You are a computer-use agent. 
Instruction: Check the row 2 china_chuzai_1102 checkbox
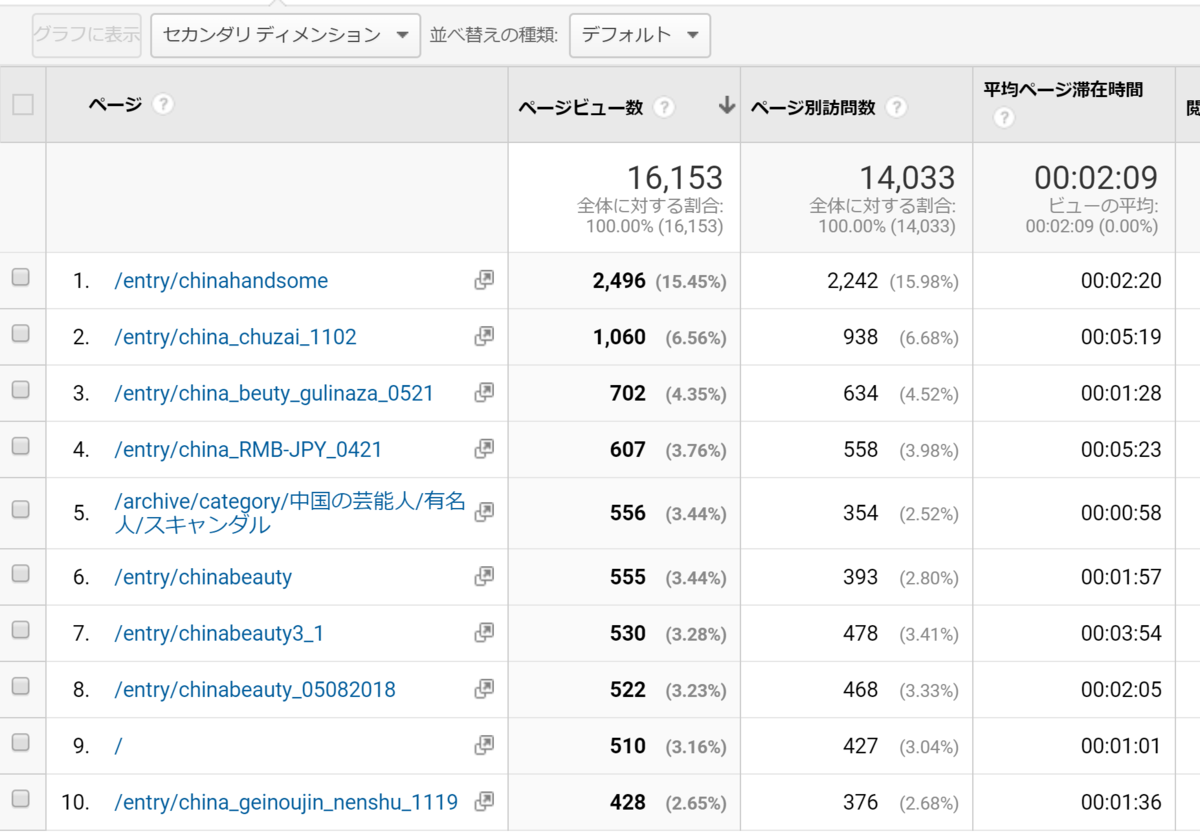click(x=20, y=335)
